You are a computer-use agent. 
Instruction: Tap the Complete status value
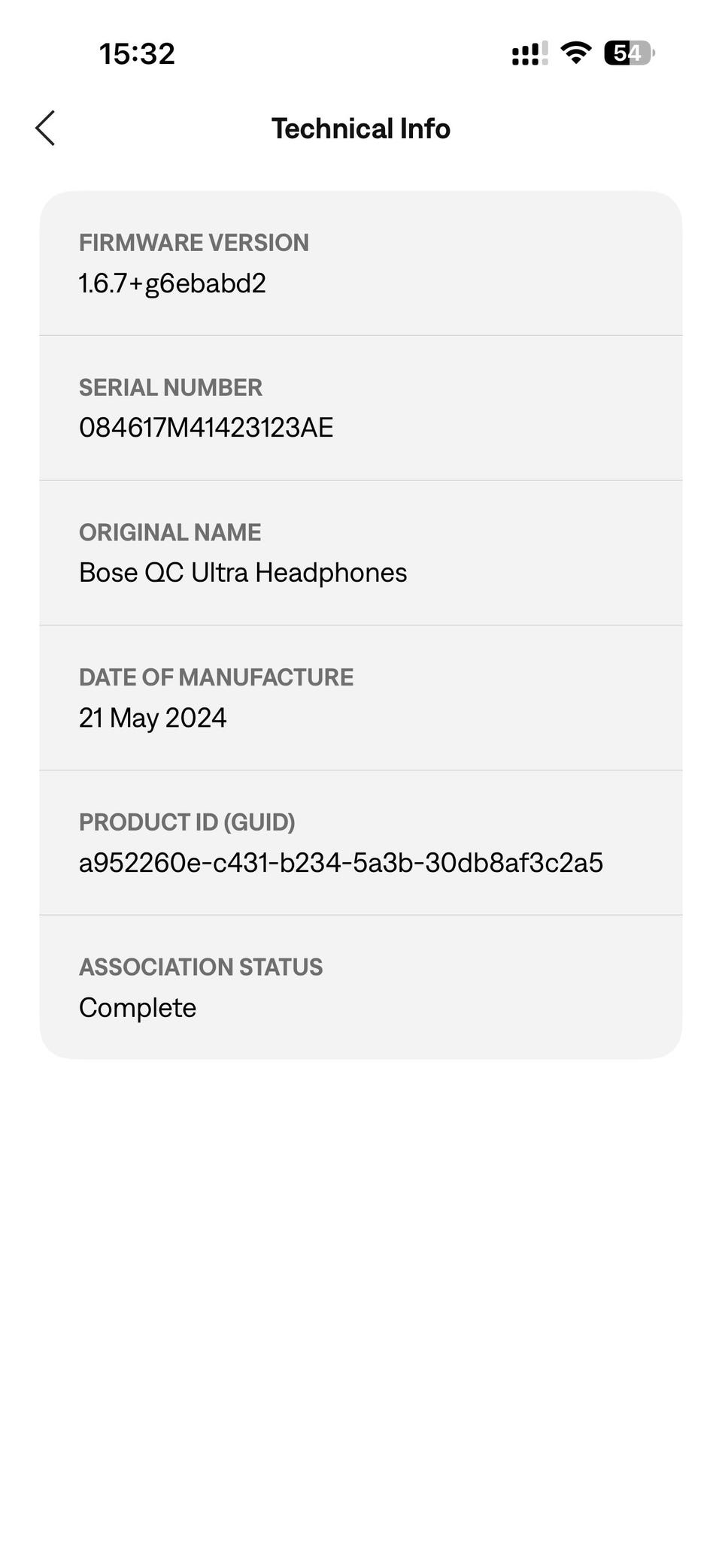[x=138, y=1007]
